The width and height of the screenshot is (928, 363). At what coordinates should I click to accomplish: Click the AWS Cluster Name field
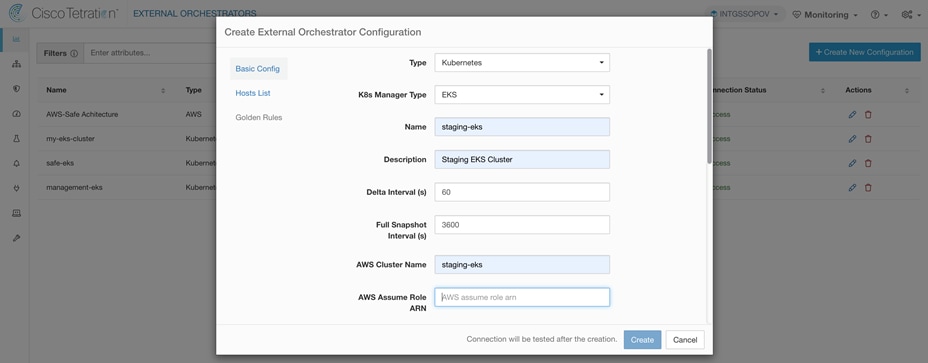coord(522,265)
